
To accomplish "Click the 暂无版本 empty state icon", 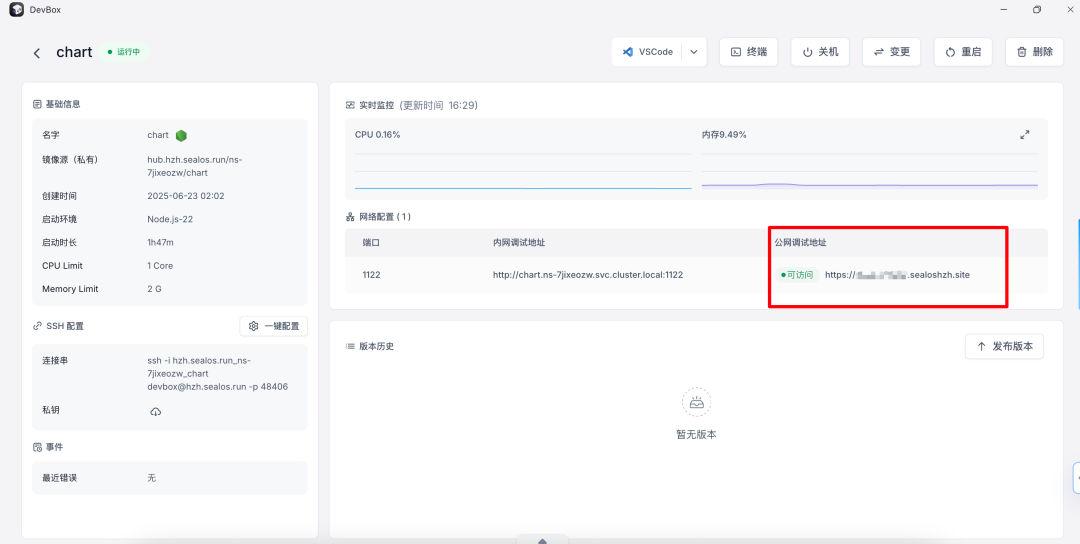I will point(696,402).
